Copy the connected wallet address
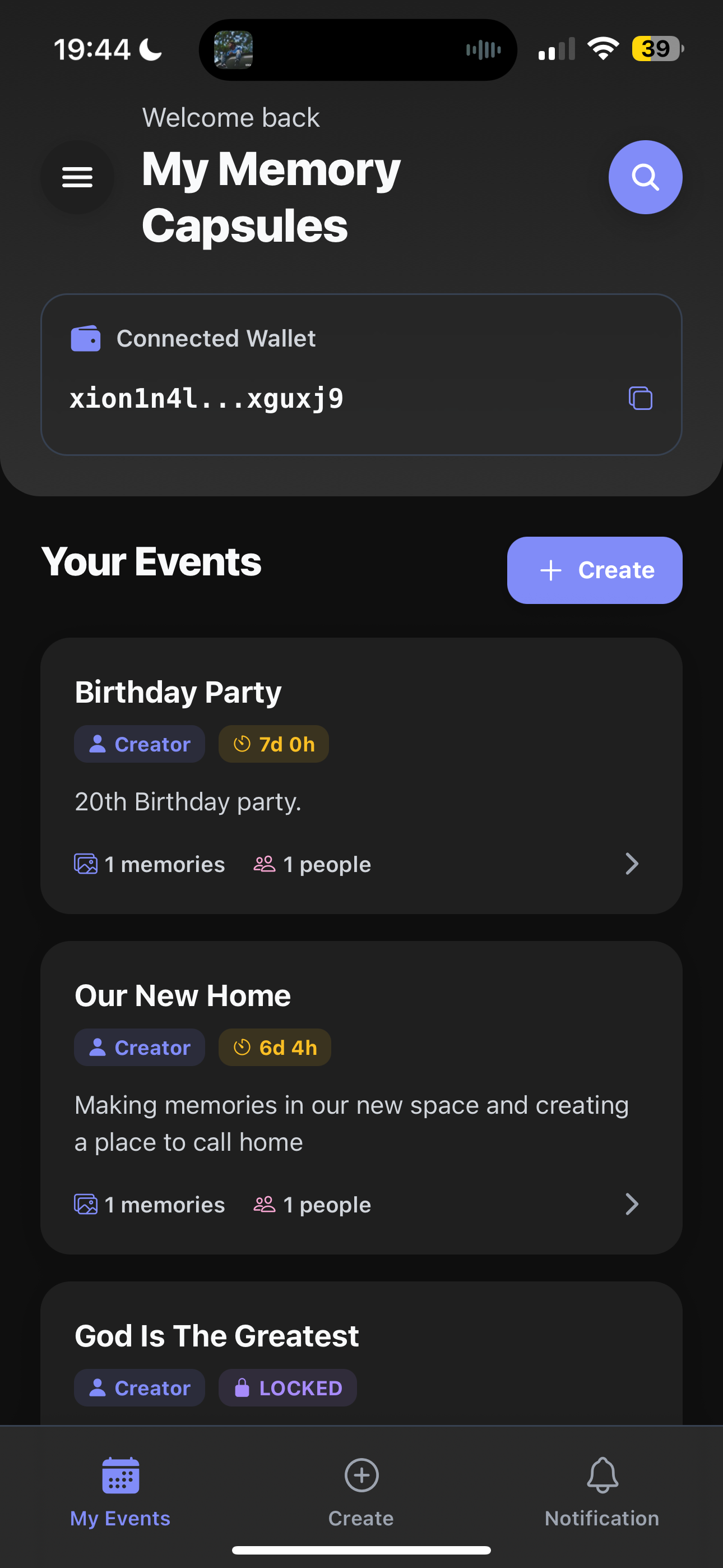723x1568 pixels. (640, 398)
